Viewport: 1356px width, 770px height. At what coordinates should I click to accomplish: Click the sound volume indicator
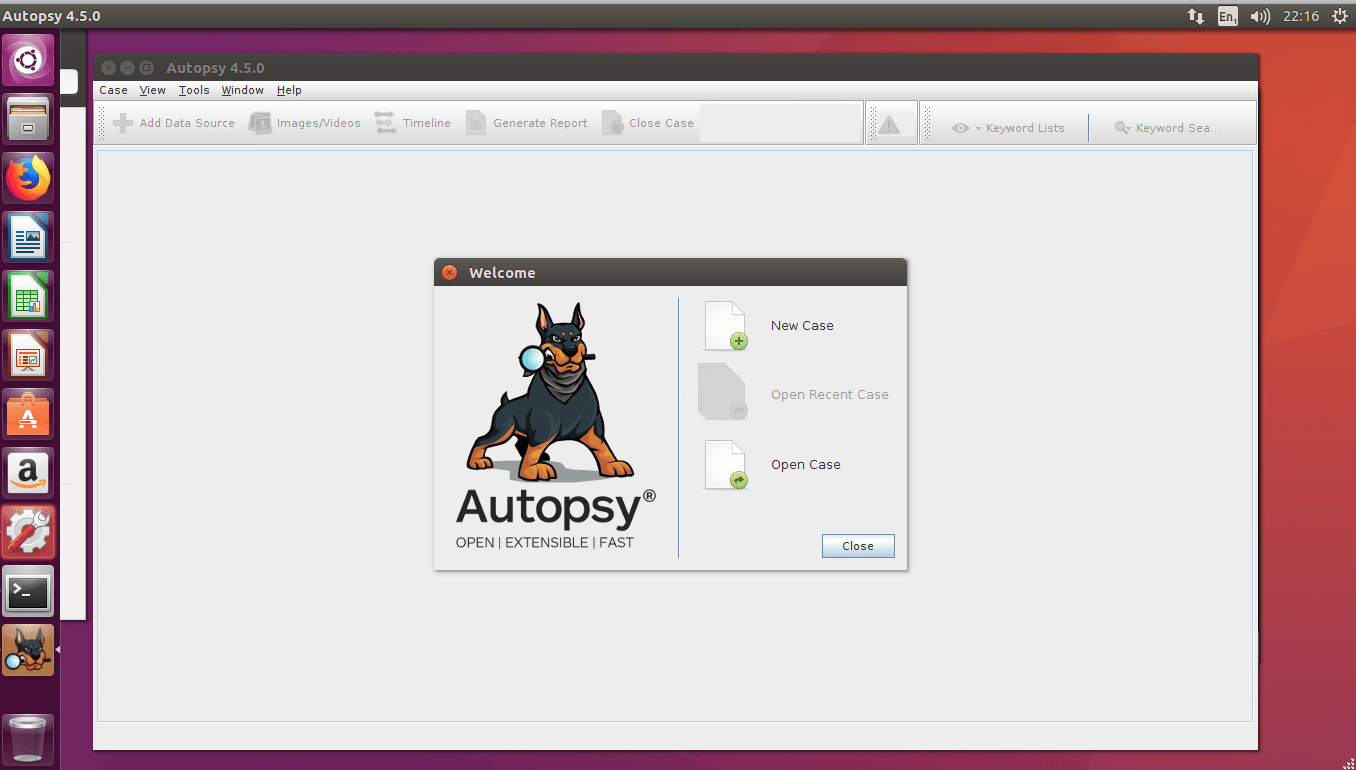(x=1261, y=16)
